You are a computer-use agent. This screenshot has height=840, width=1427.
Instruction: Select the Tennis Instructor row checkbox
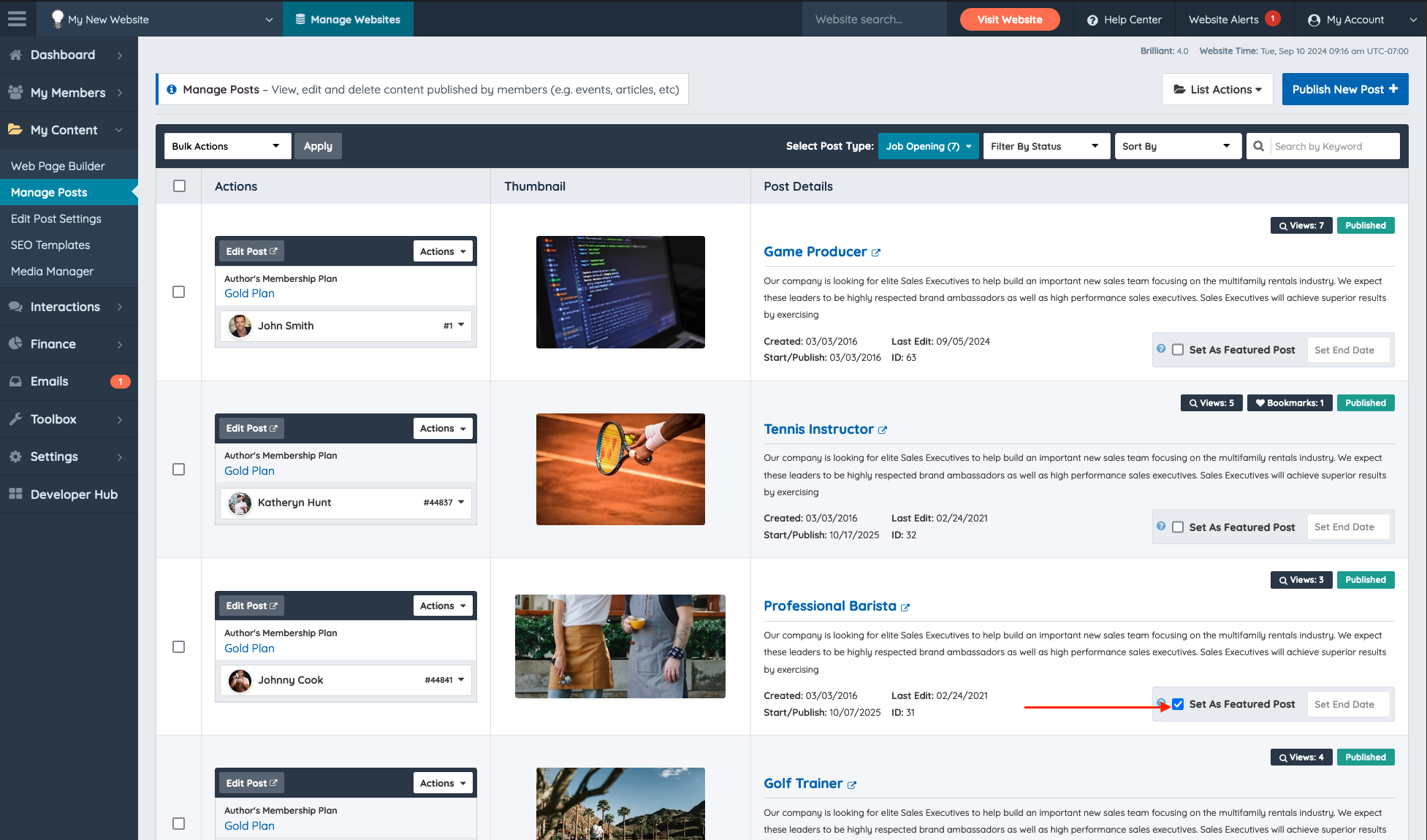[178, 469]
